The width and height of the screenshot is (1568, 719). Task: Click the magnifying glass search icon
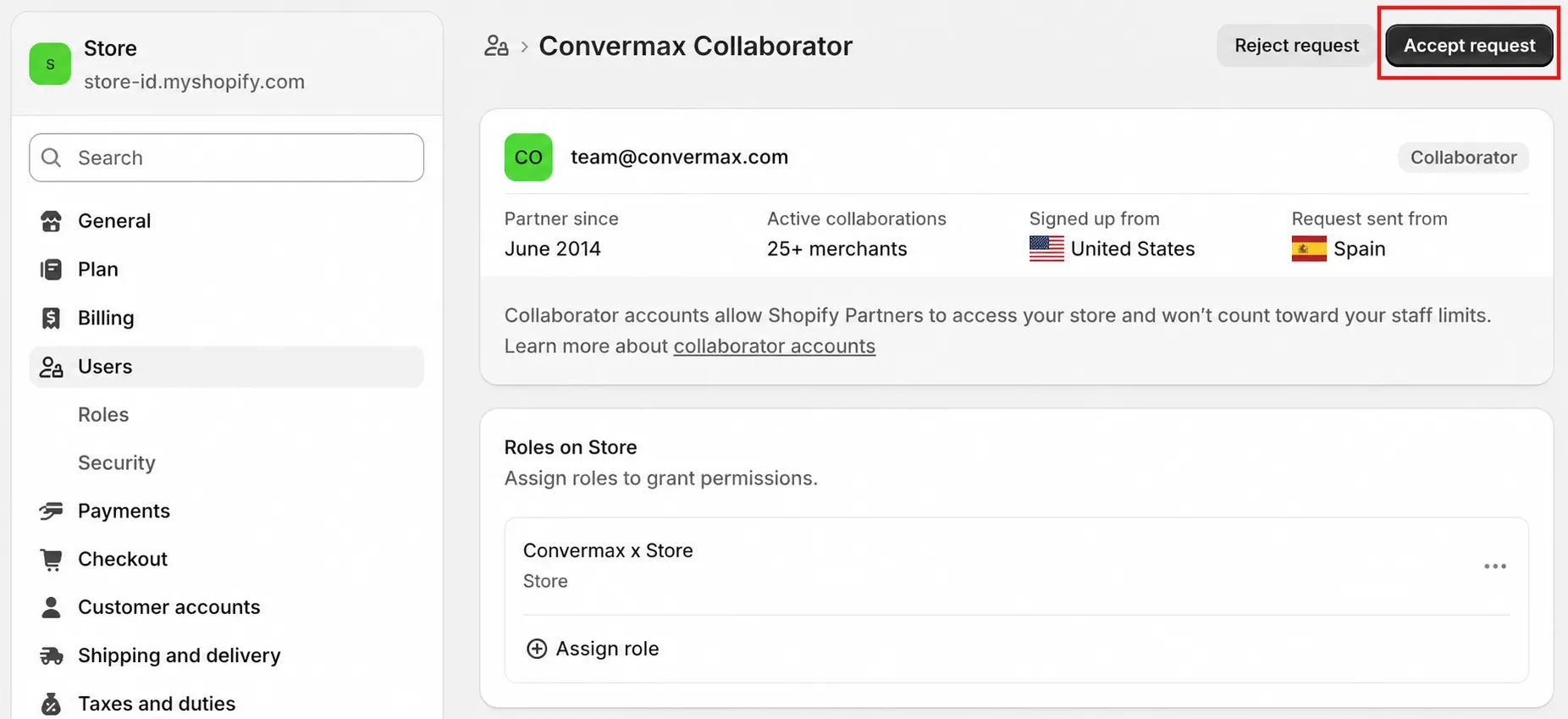[x=52, y=158]
